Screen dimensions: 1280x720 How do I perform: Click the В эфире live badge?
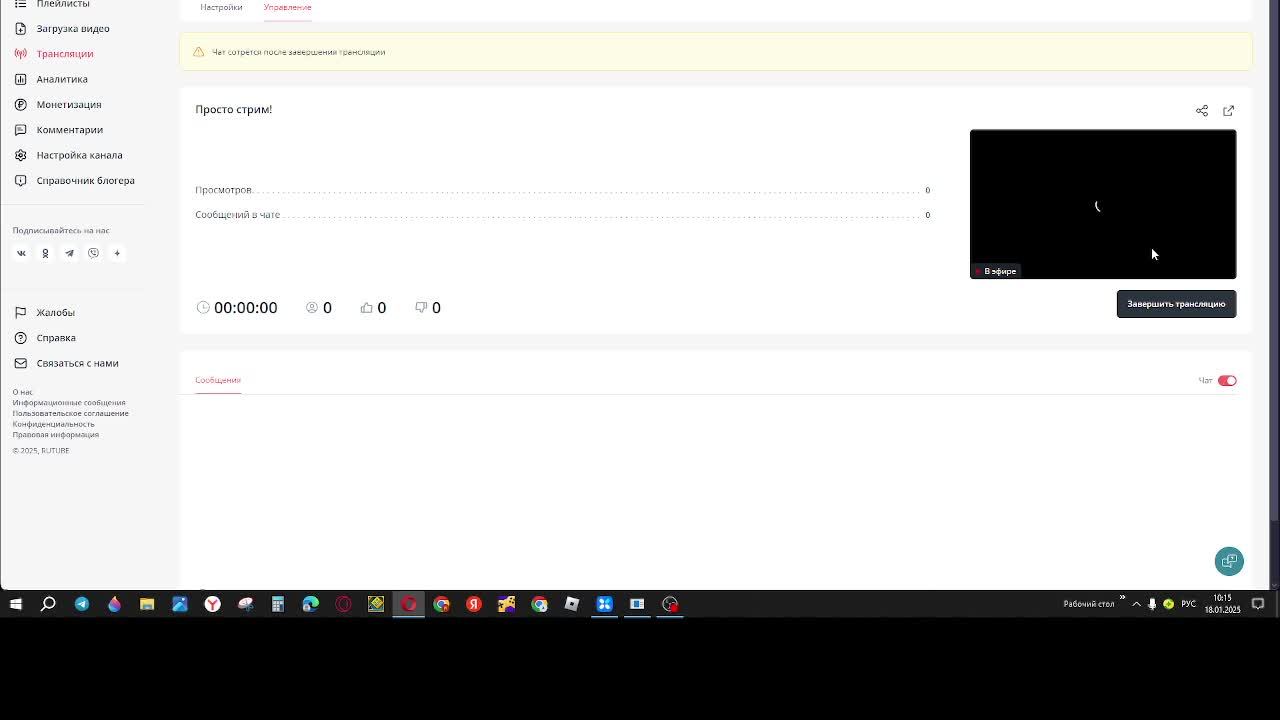click(x=995, y=271)
